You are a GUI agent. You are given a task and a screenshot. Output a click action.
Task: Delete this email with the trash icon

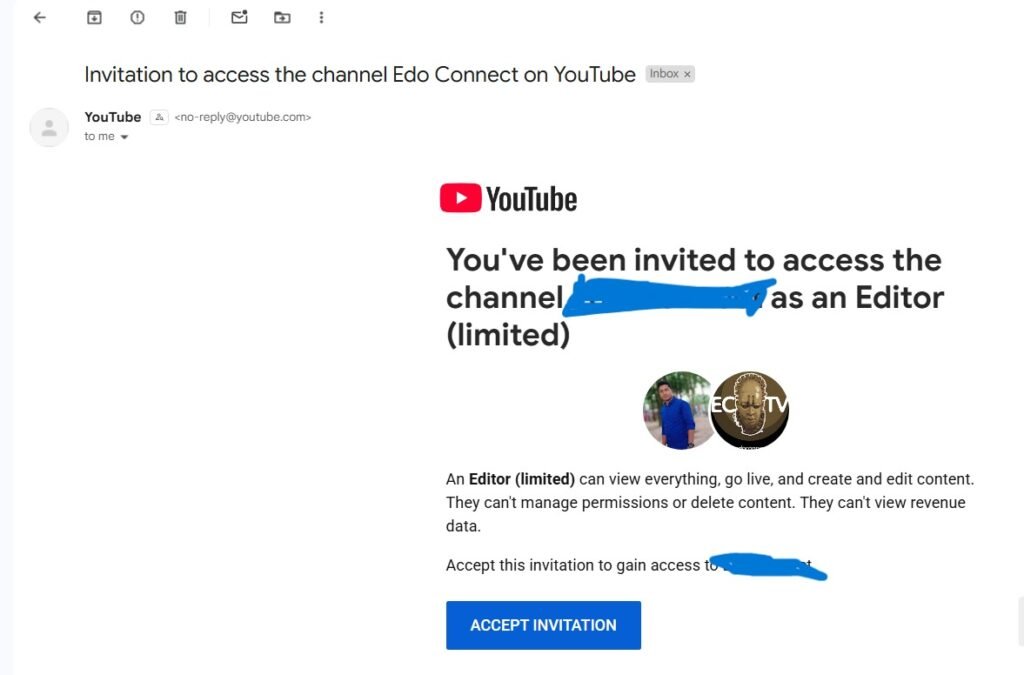180,17
